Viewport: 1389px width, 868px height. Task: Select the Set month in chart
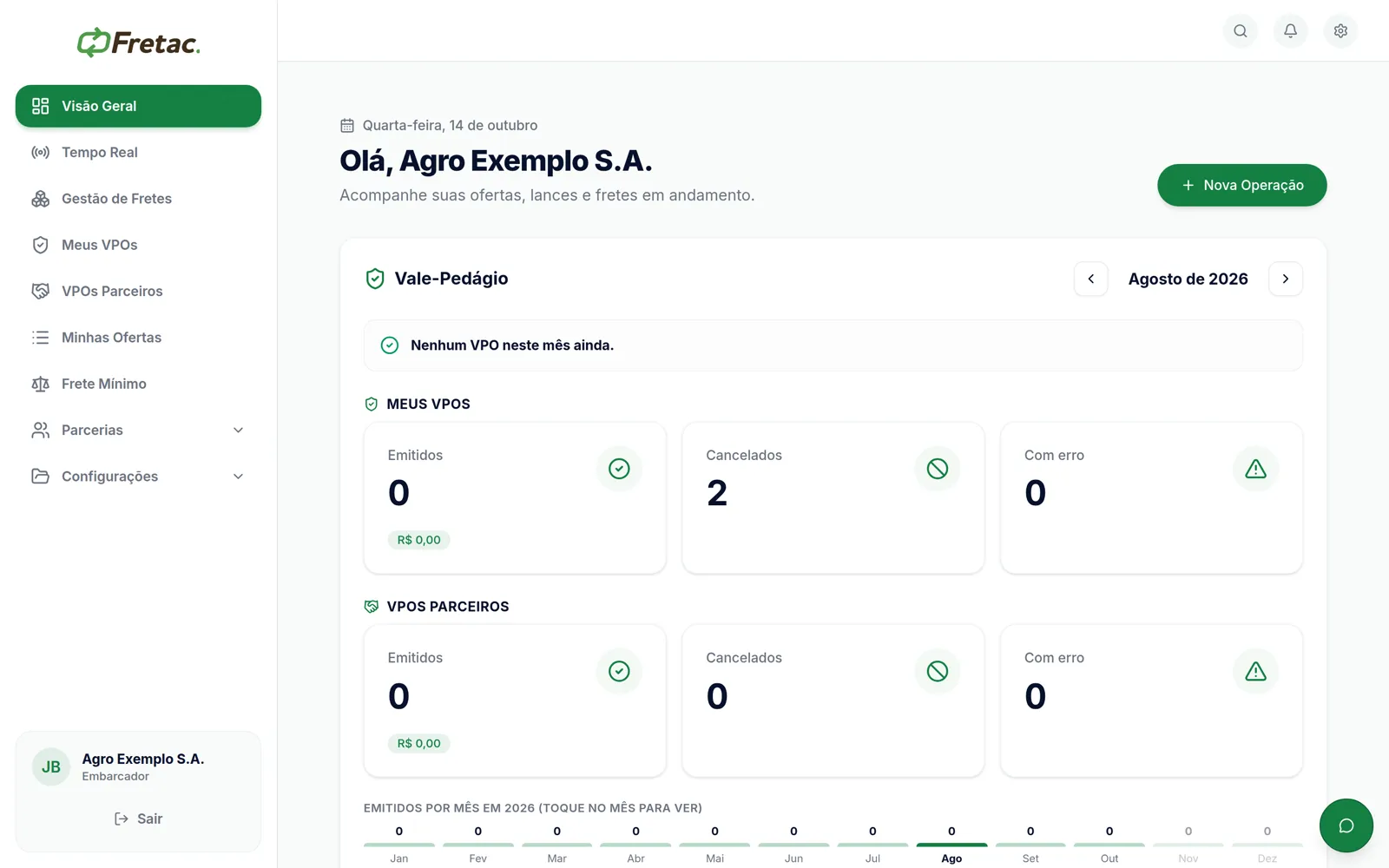1030,845
